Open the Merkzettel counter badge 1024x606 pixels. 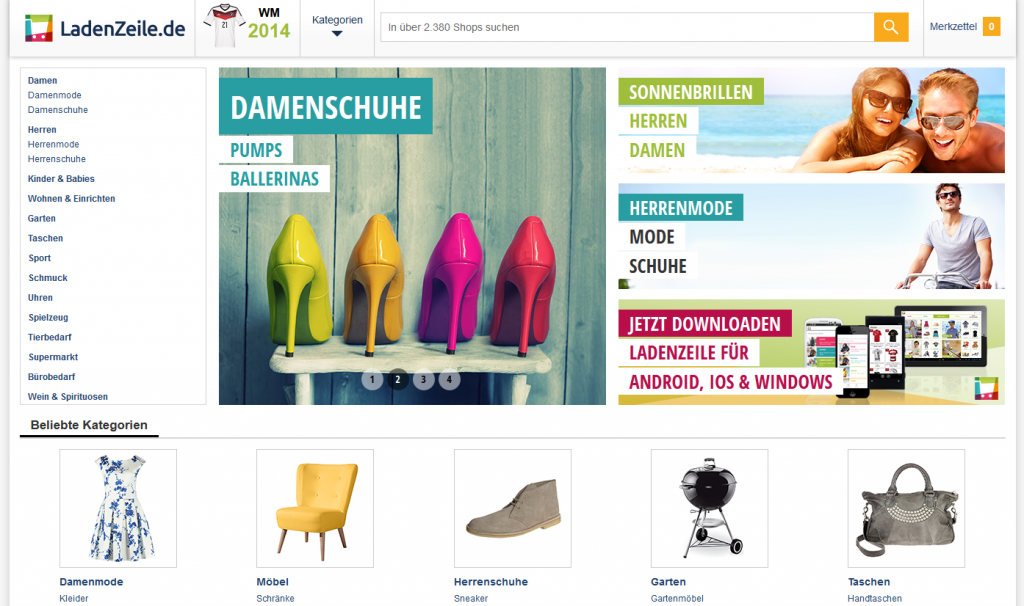click(x=991, y=26)
